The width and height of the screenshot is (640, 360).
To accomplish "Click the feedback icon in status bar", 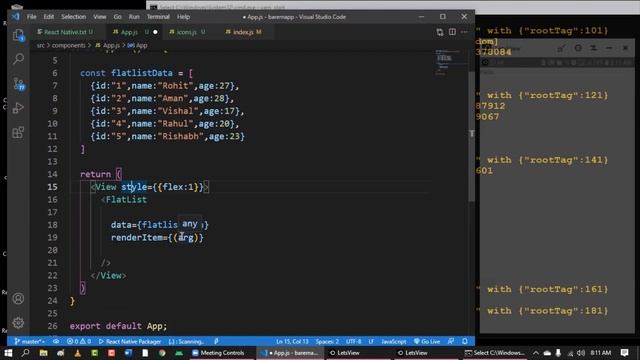I will tap(451, 341).
